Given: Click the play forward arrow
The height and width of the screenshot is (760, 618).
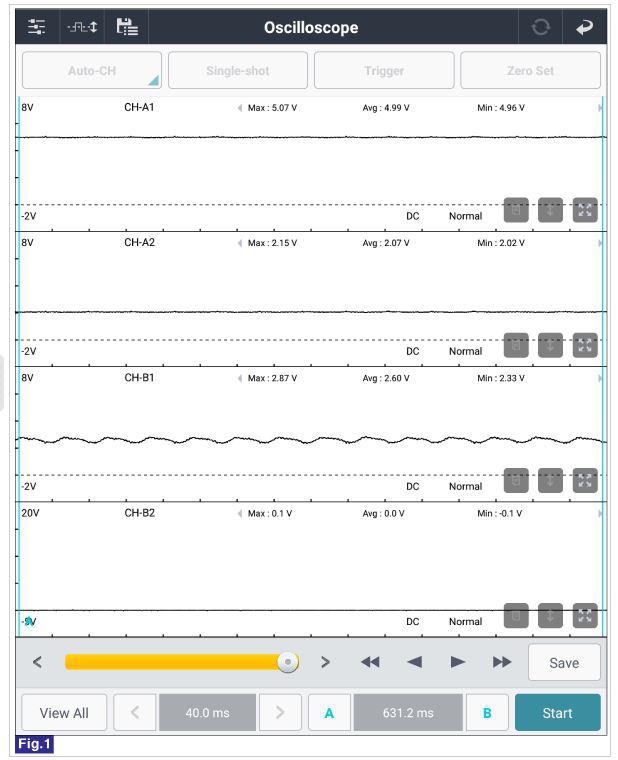Looking at the screenshot, I should point(458,662).
